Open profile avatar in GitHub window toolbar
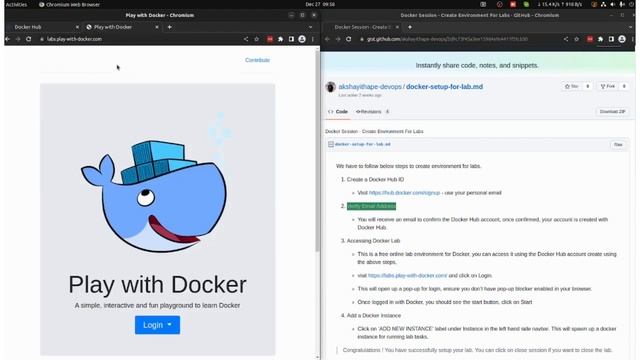Screen dimensions: 640x360 pyautogui.click(x=622, y=39)
